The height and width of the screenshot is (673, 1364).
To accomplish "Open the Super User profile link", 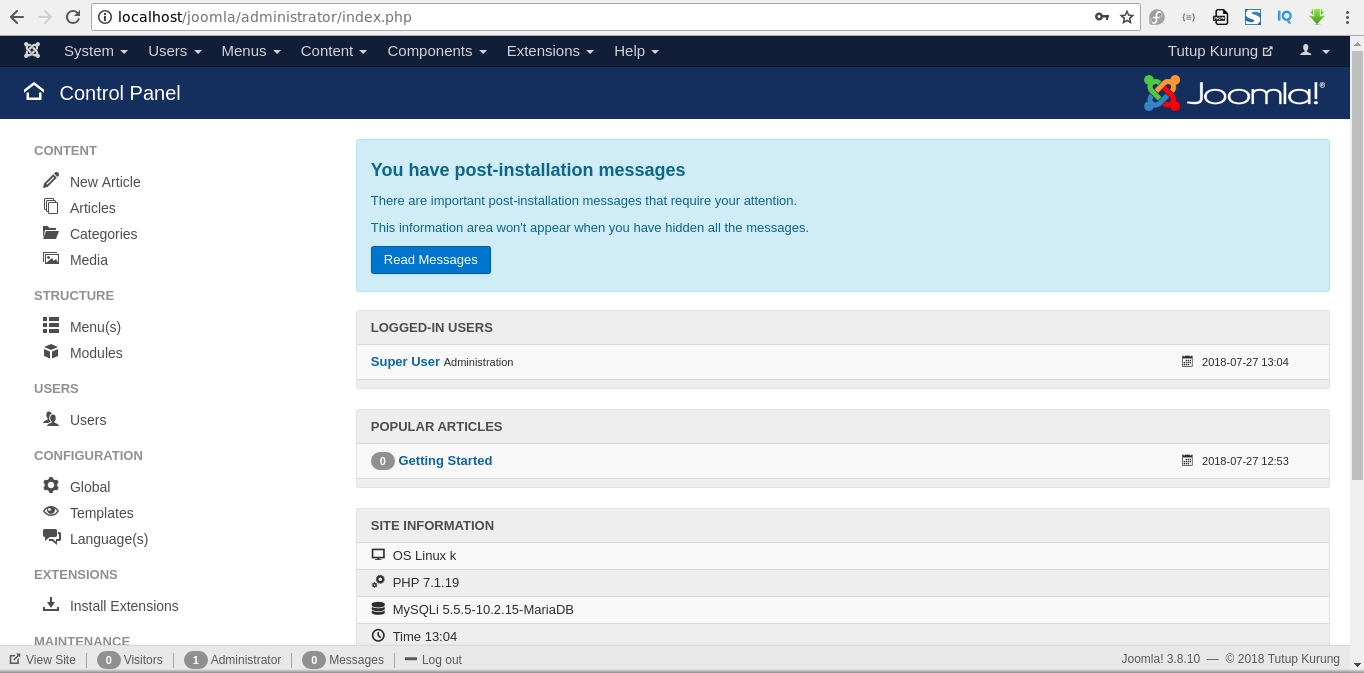I will (x=405, y=361).
